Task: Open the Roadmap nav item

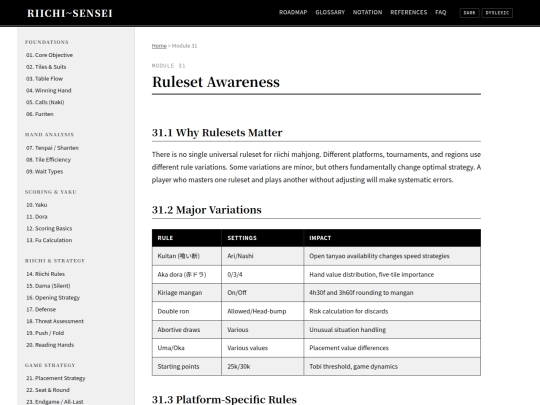Action: point(293,12)
